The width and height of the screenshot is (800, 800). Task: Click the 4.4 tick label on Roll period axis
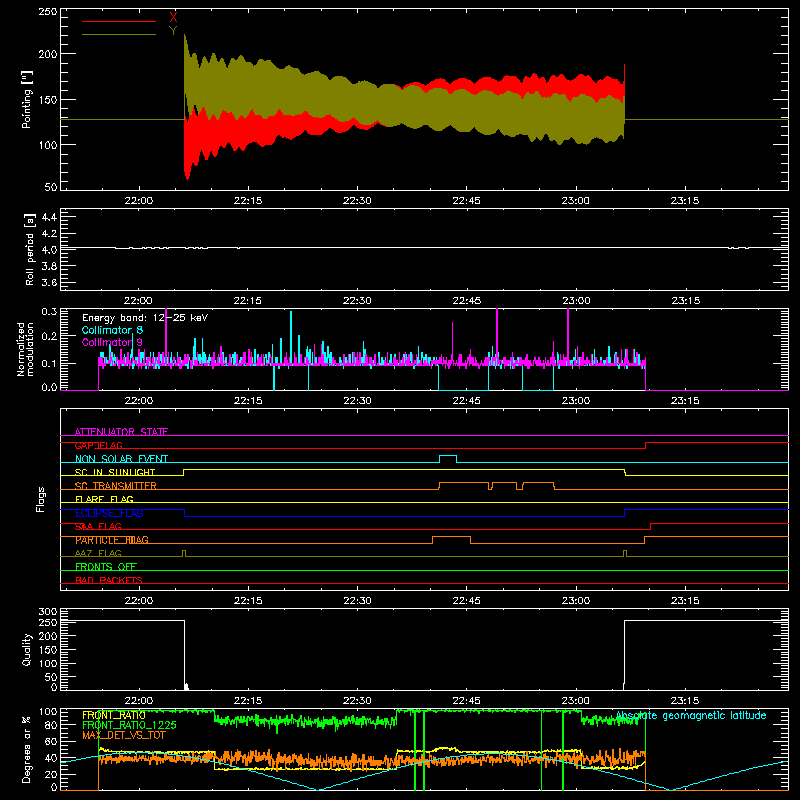point(48,217)
